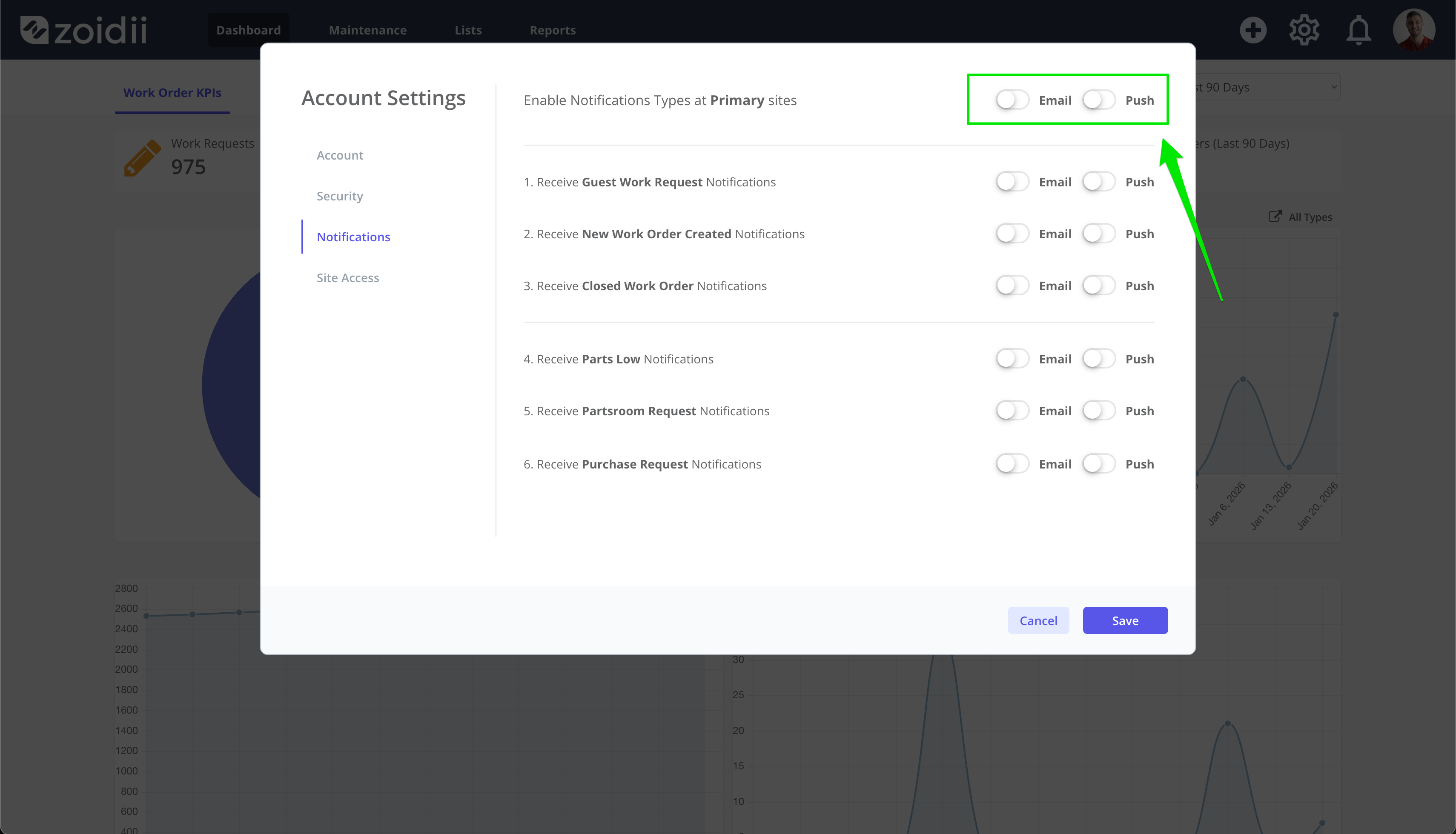This screenshot has height=834, width=1456.
Task: Click the Account Settings heading
Action: click(x=383, y=98)
